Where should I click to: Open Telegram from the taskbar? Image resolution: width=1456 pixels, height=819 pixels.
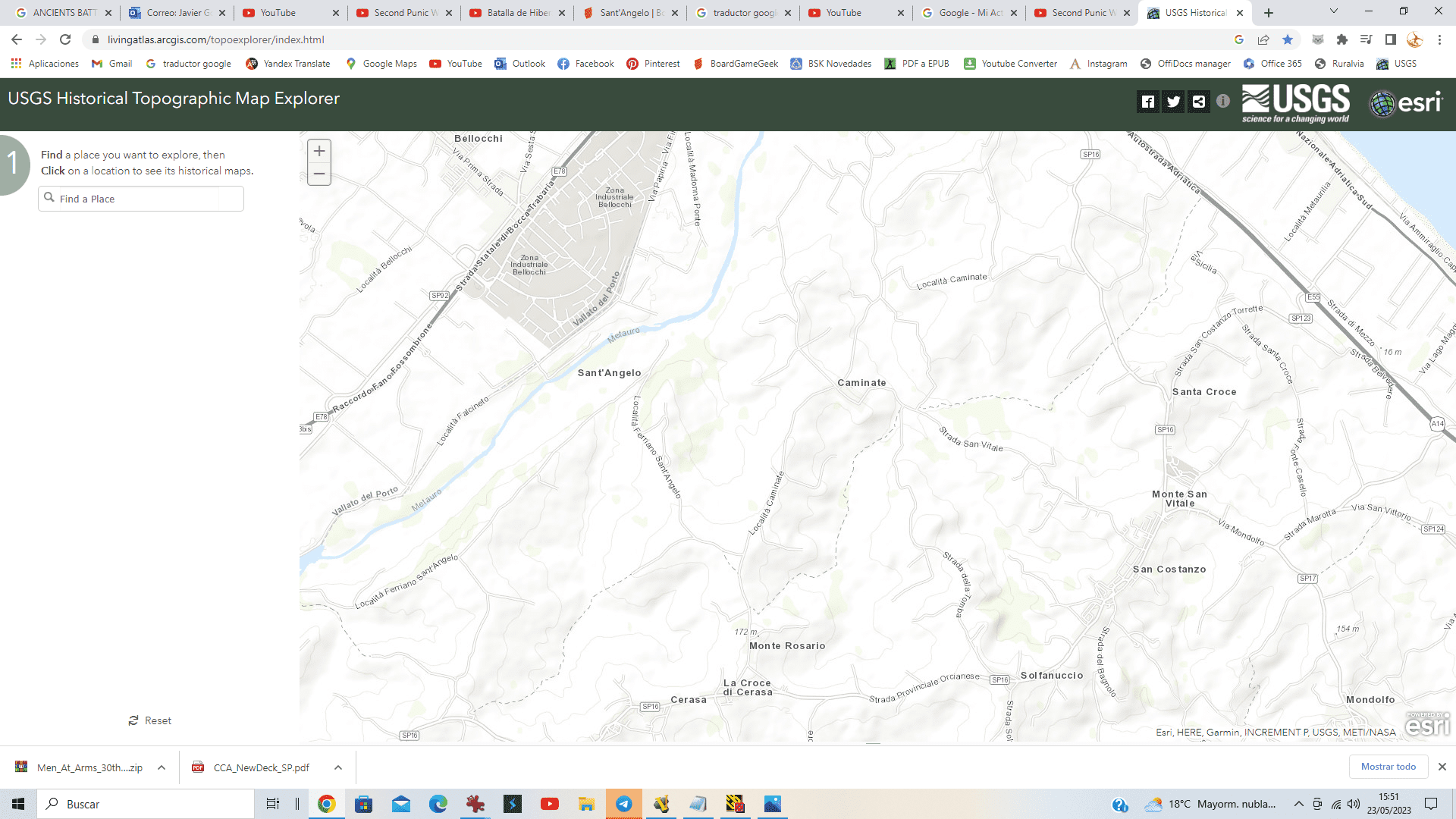624,804
